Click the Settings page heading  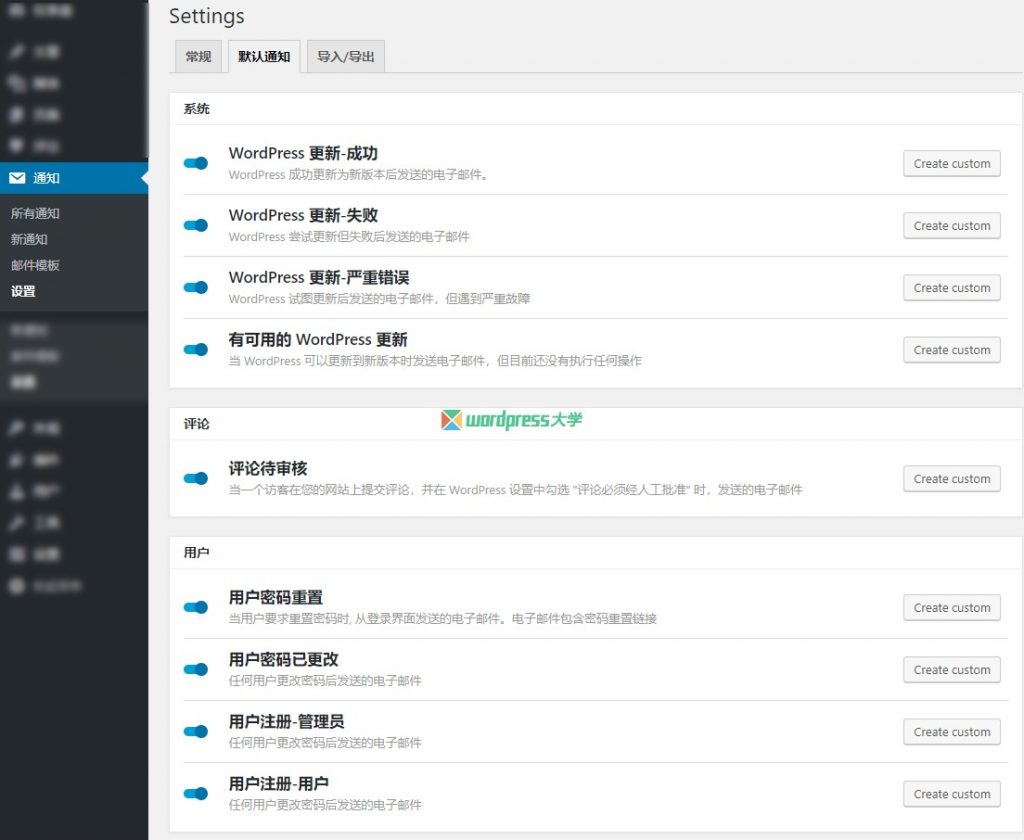tap(206, 16)
